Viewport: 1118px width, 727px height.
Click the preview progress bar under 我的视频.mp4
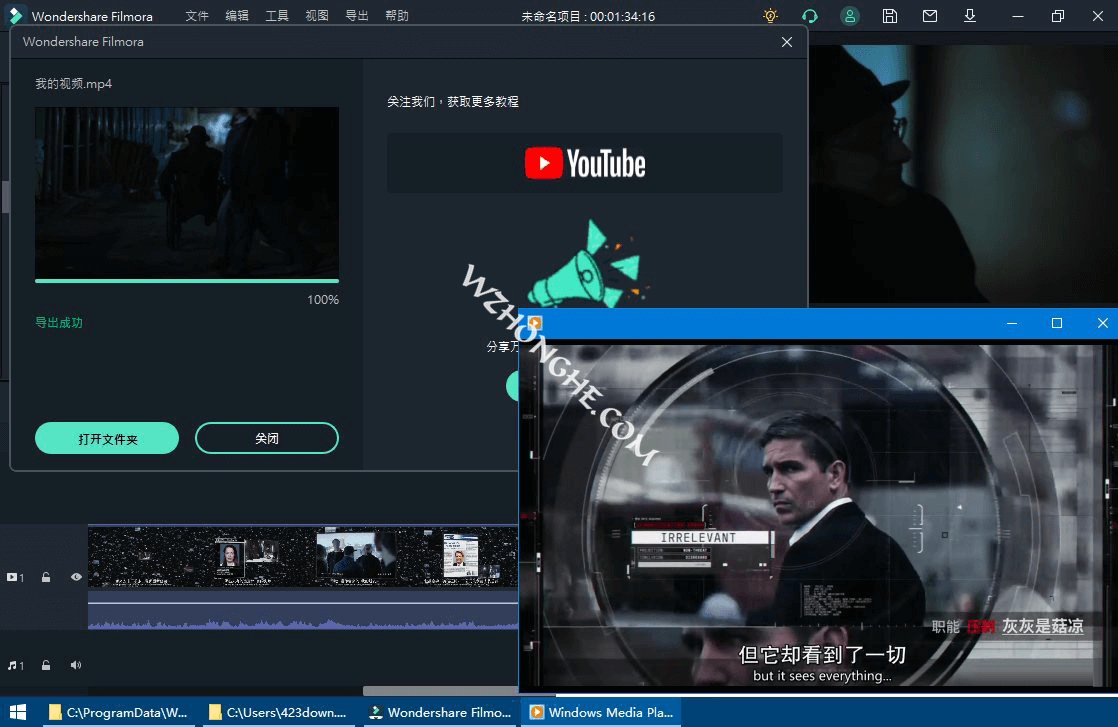point(186,282)
